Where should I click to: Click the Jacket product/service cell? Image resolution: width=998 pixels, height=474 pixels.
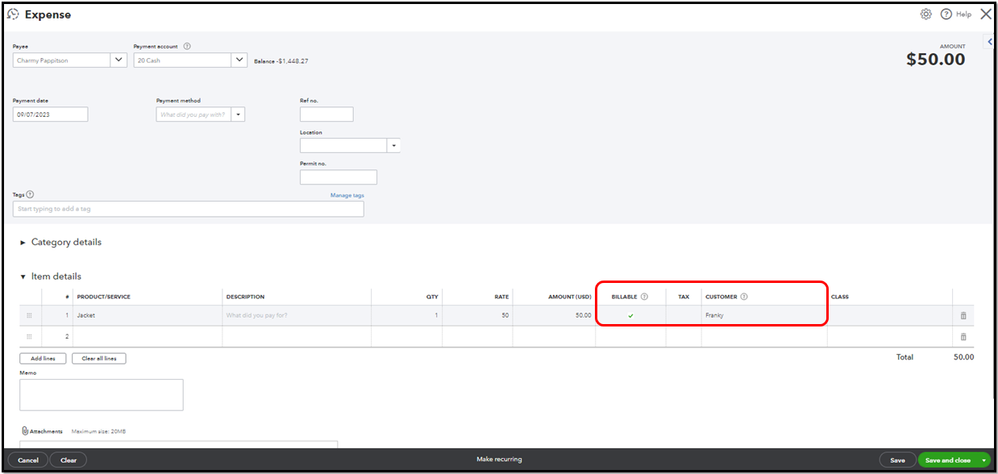point(148,316)
